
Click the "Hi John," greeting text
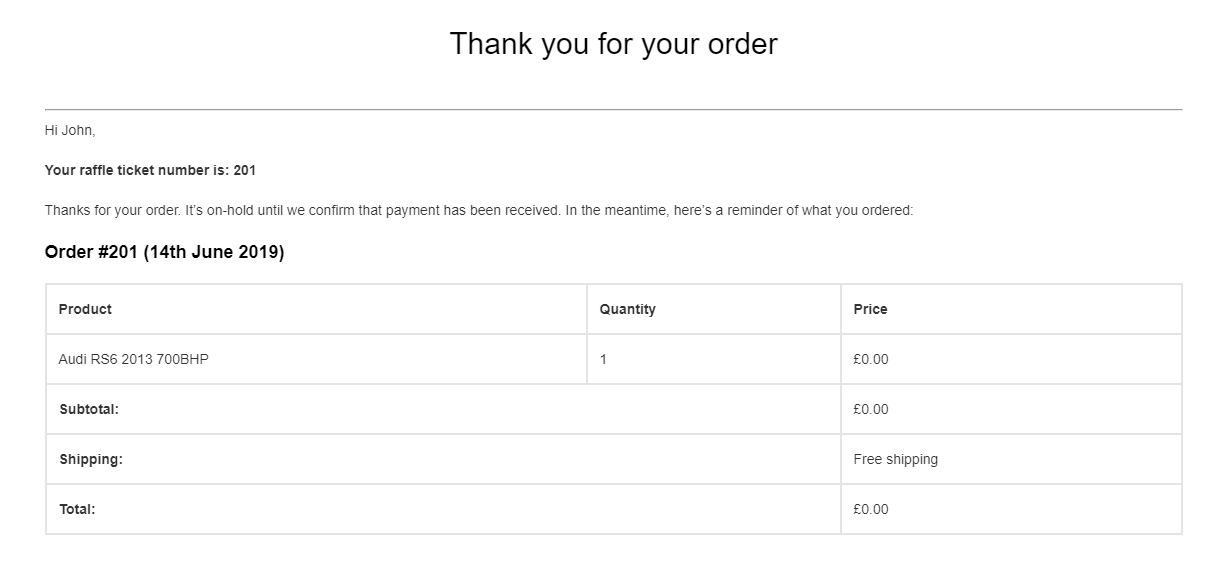point(70,130)
